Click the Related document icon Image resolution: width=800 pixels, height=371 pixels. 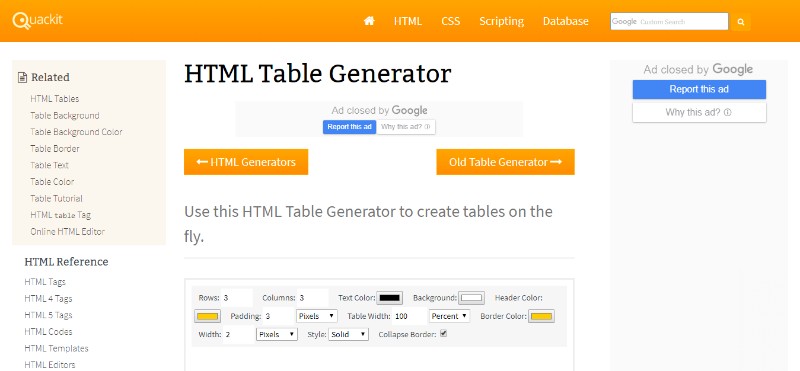(22, 78)
